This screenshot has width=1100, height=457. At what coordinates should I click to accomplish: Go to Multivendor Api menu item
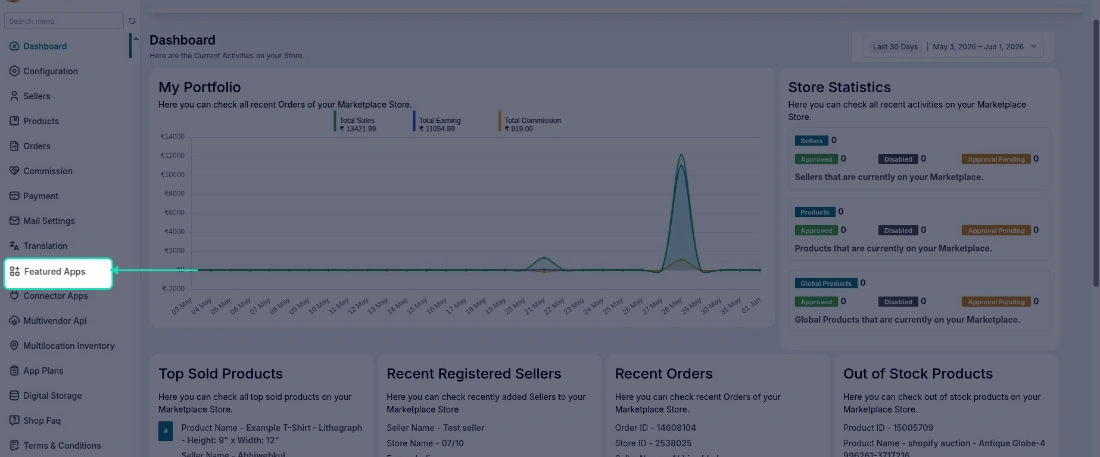pos(55,321)
